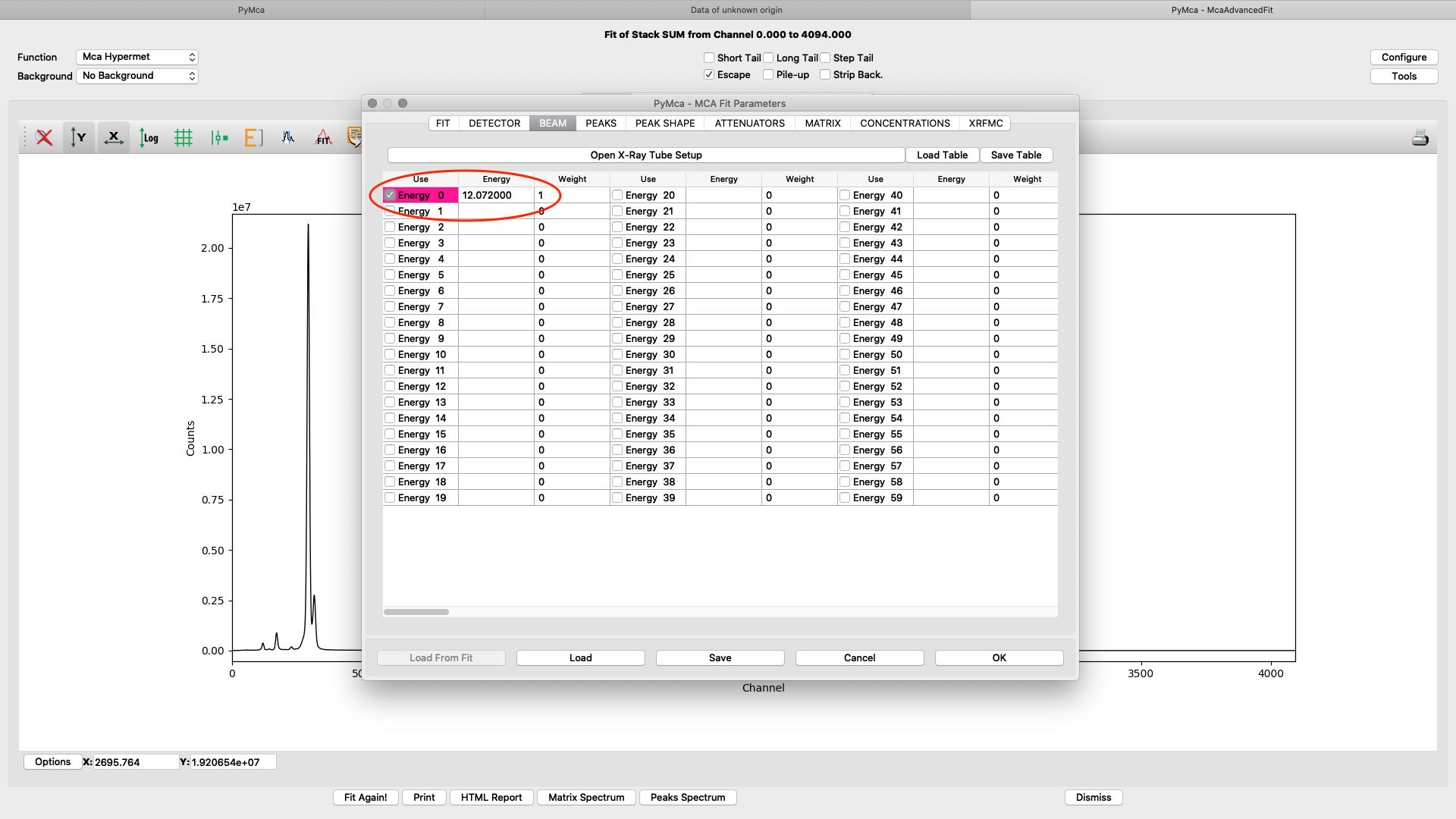Switch to the FIT tab
Screen dimensions: 1456x819
coord(443,123)
